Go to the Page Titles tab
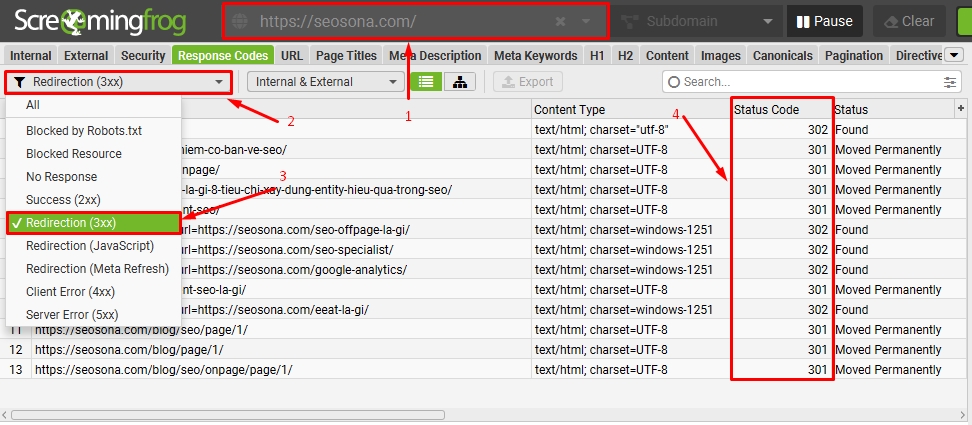The height and width of the screenshot is (425, 972). (347, 56)
